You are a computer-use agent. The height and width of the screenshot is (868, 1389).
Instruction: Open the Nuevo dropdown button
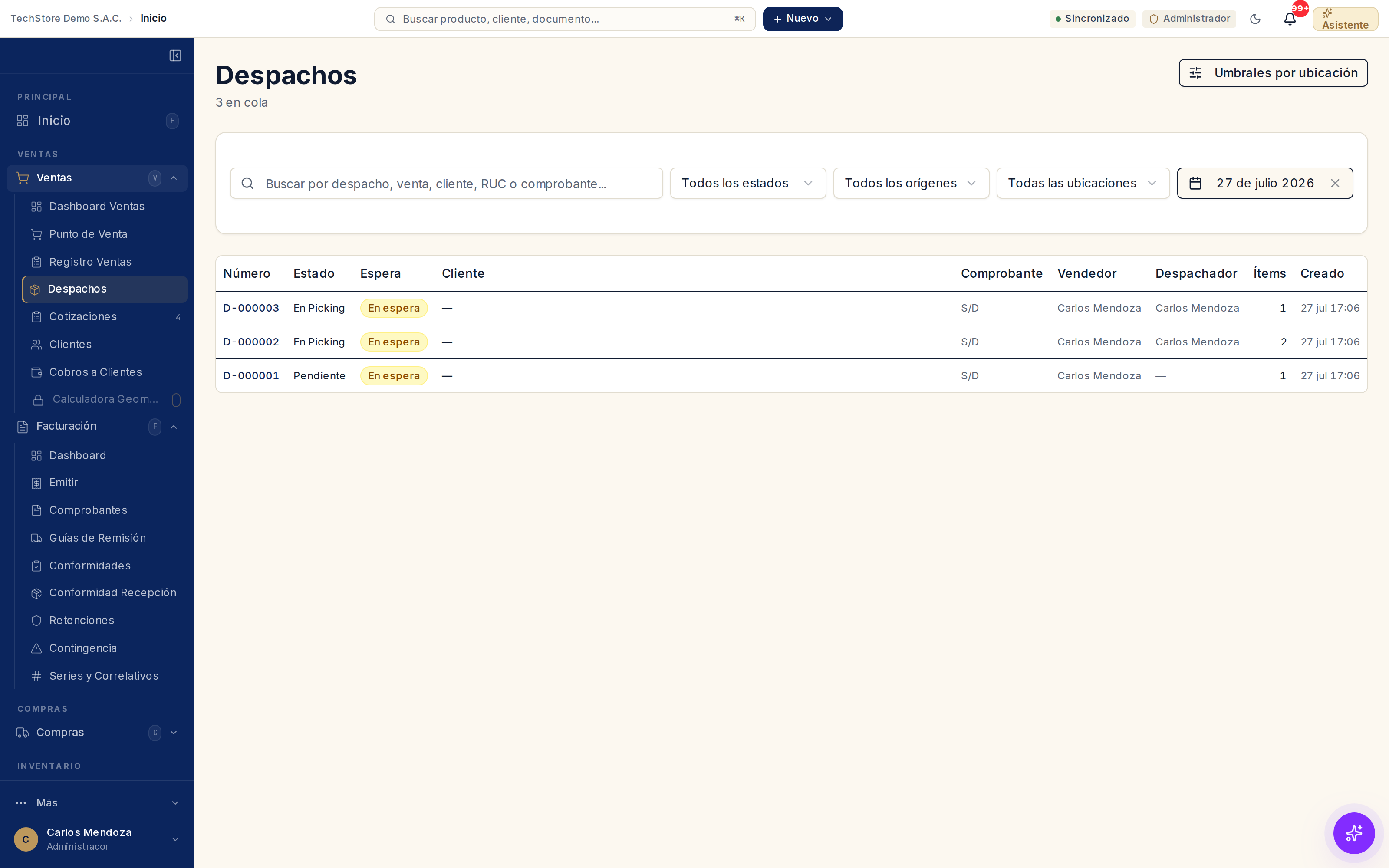[803, 19]
